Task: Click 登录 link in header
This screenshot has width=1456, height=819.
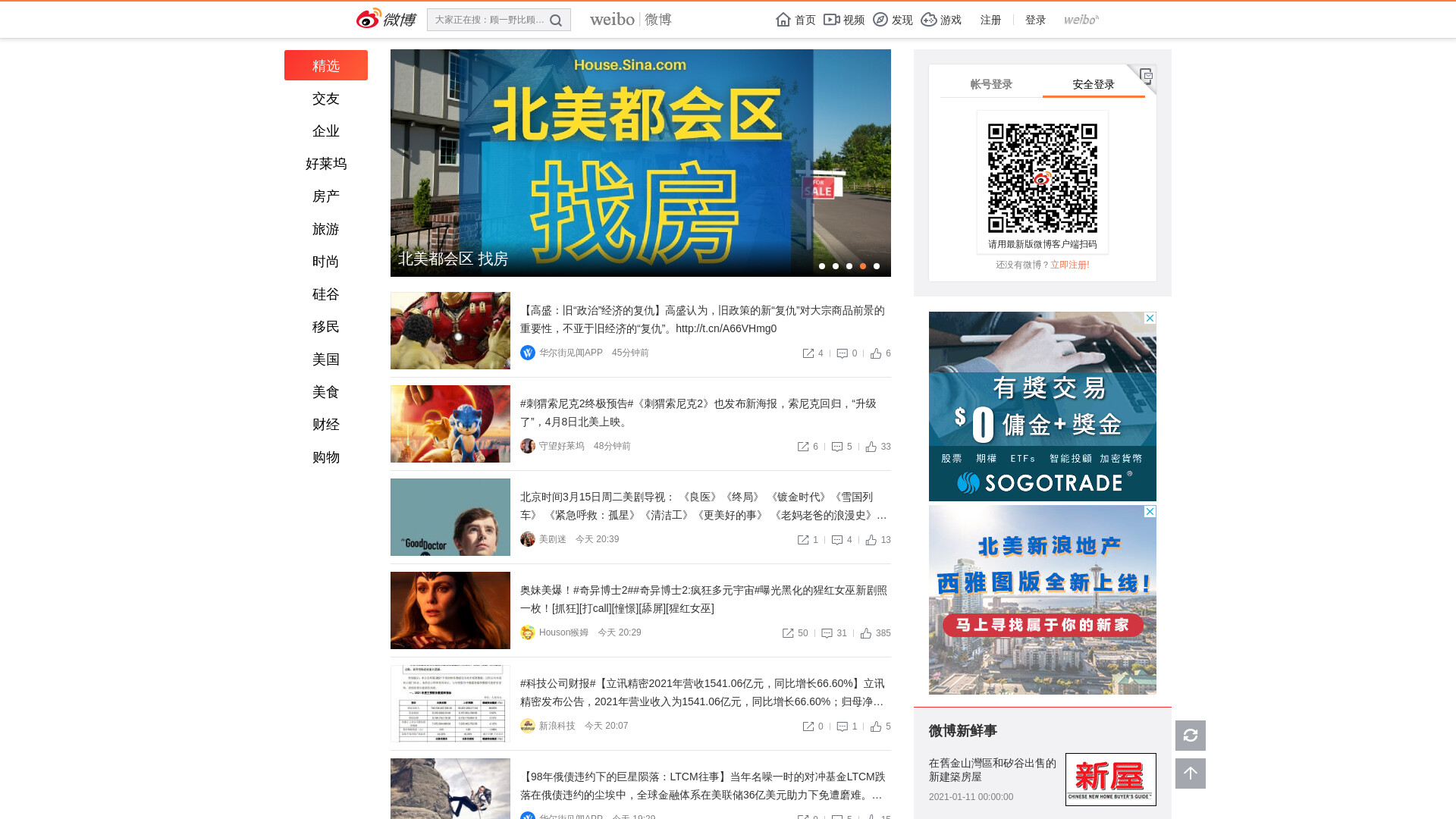Action: coord(1035,20)
